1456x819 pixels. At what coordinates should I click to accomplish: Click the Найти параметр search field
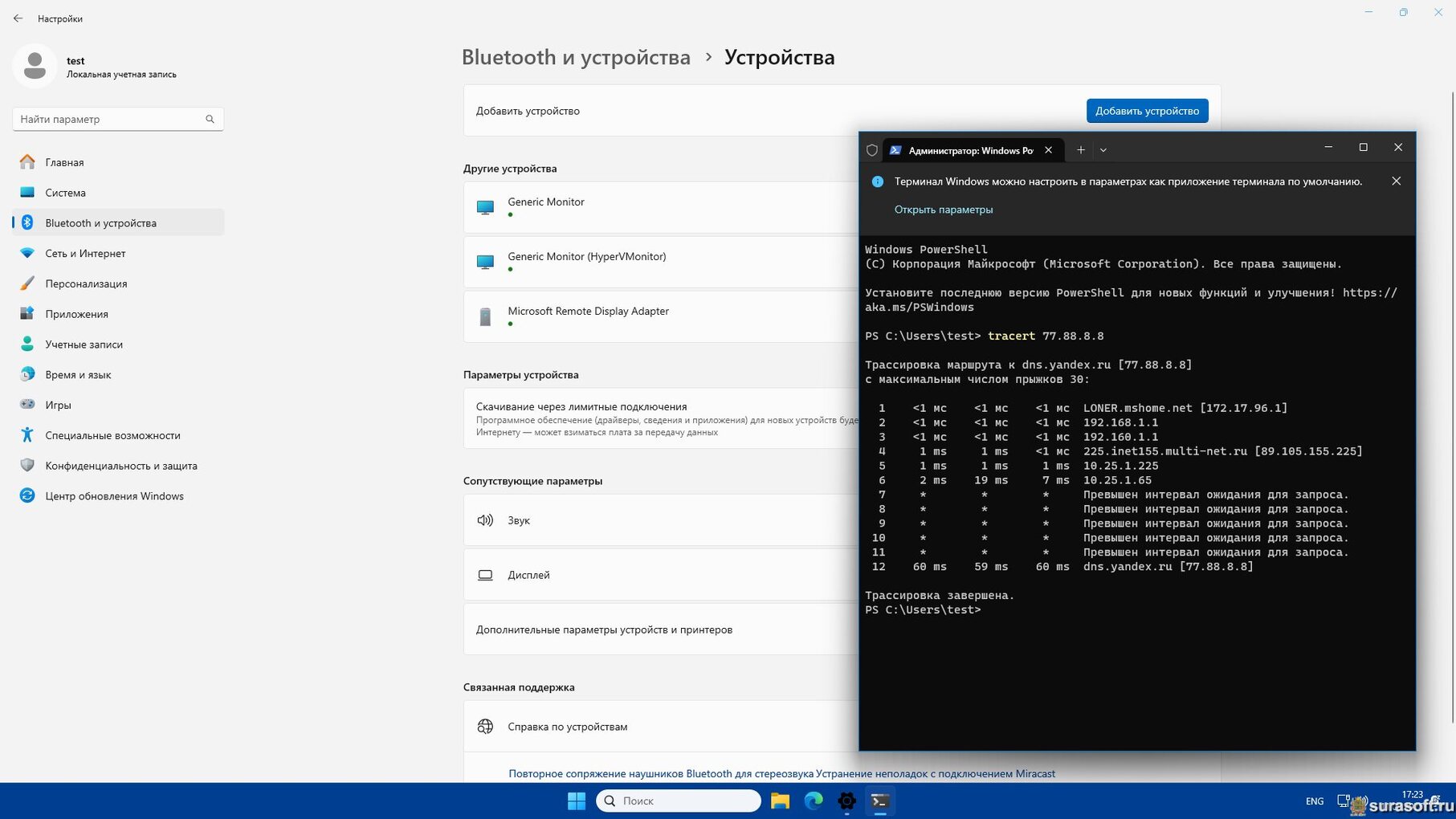(111, 119)
